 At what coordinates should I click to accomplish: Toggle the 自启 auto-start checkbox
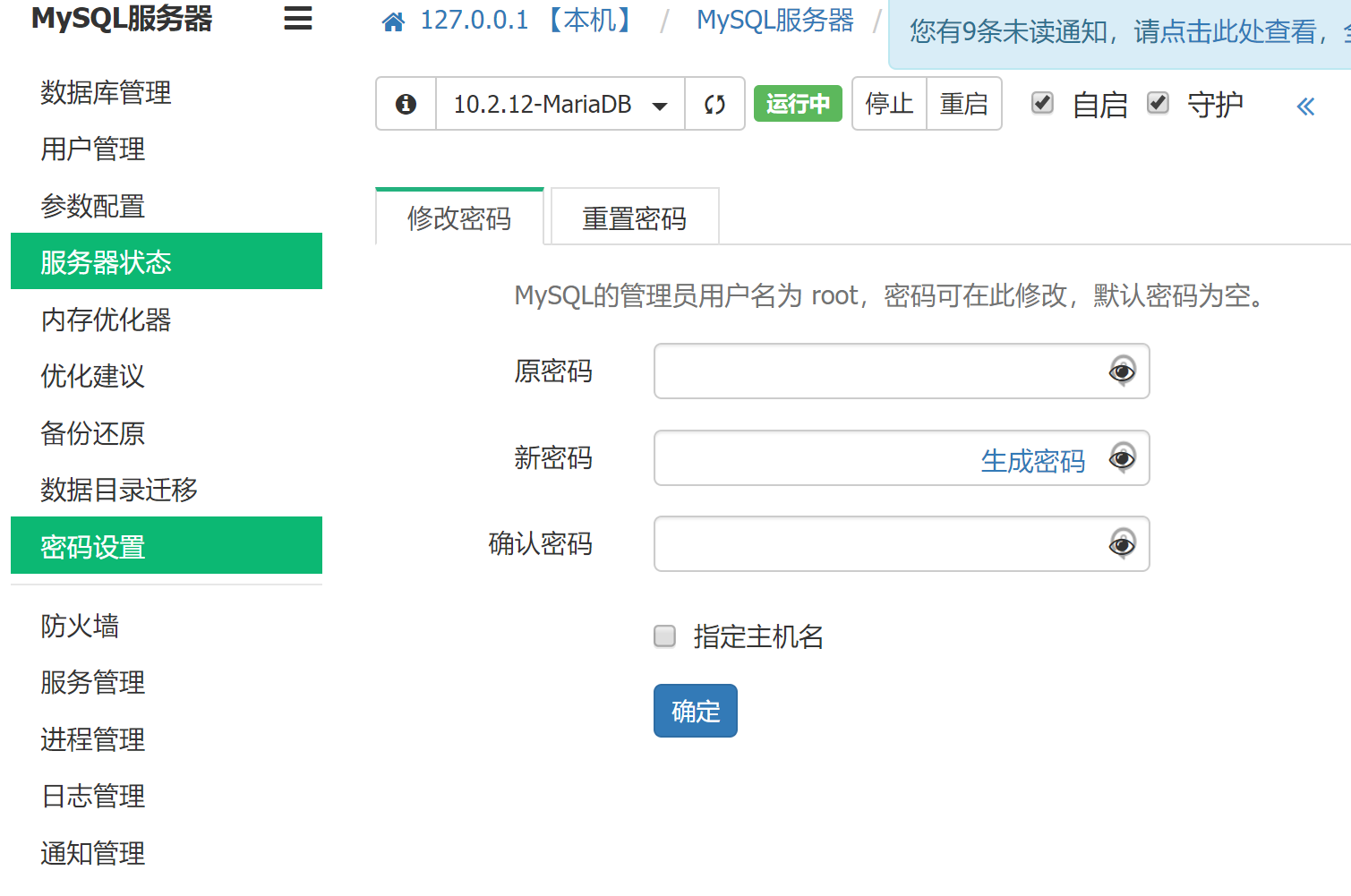tap(1042, 103)
